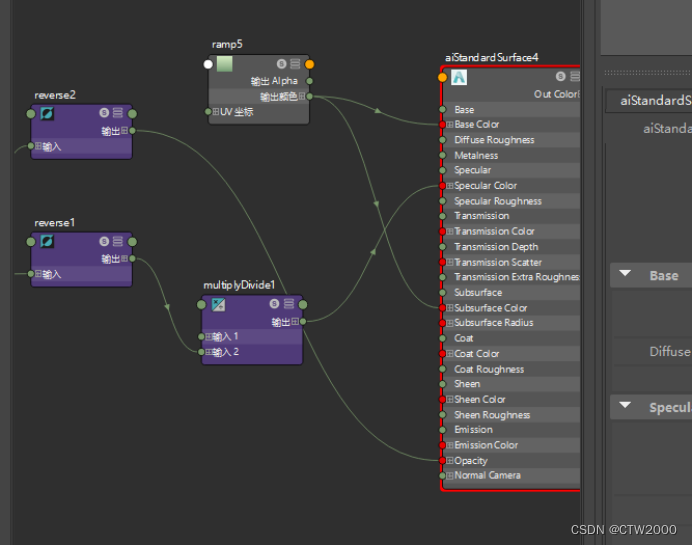Screen dimensions: 693x545
Task: Expand reverse2 输出 attribute plus box
Action: click(x=124, y=130)
